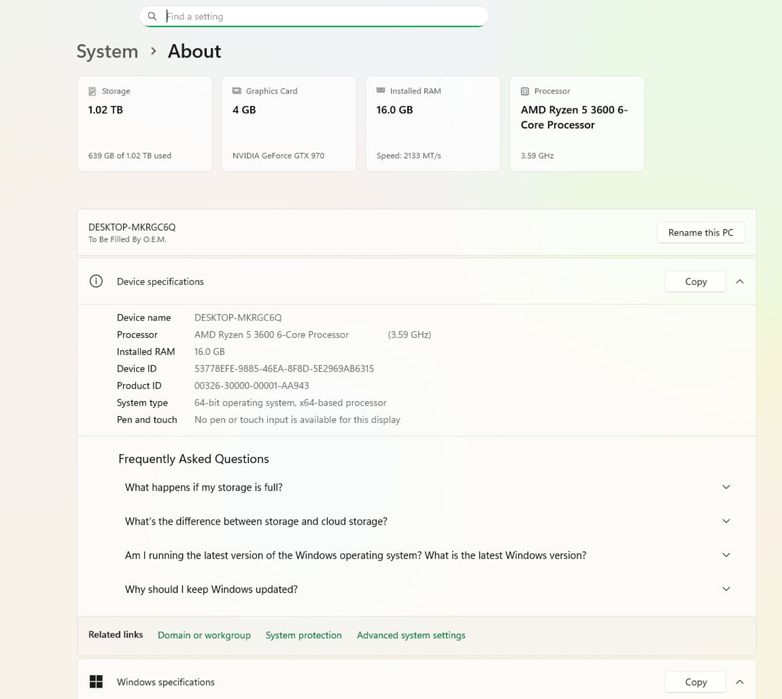Viewport: 782px width, 699px height.
Task: Open the Graphics Card 4 GB card
Action: click(289, 124)
